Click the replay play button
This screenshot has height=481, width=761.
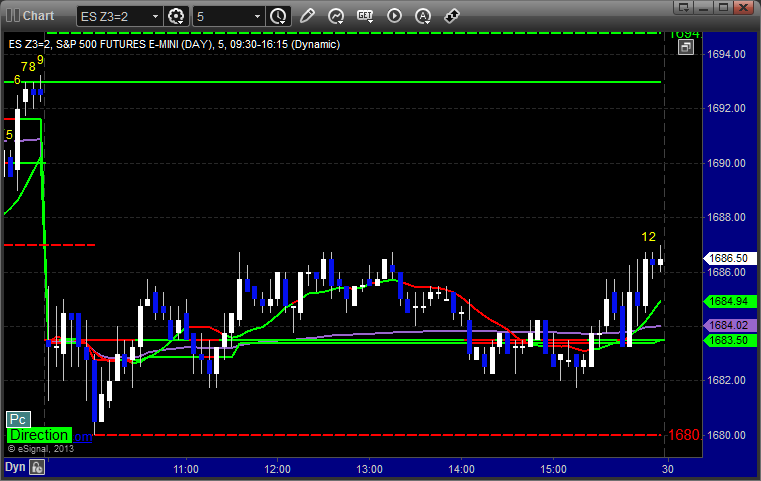coord(394,16)
